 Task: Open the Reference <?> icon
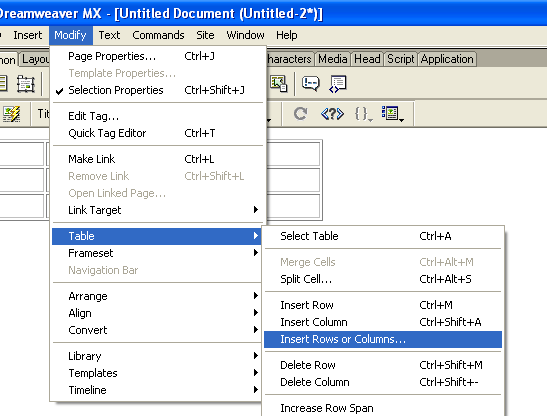(x=332, y=113)
